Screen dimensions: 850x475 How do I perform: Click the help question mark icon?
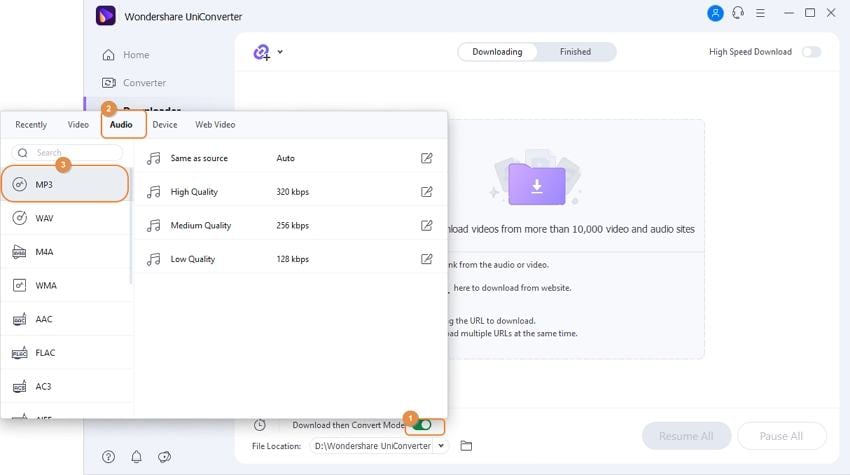[108, 457]
